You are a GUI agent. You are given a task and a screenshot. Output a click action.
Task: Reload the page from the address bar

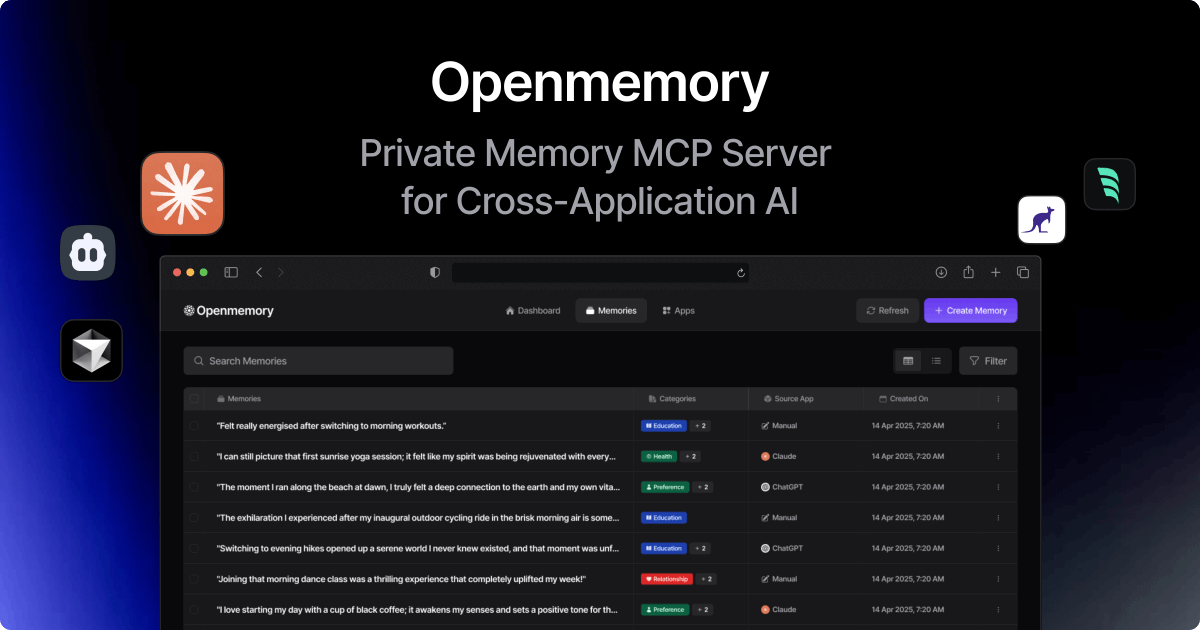(741, 272)
